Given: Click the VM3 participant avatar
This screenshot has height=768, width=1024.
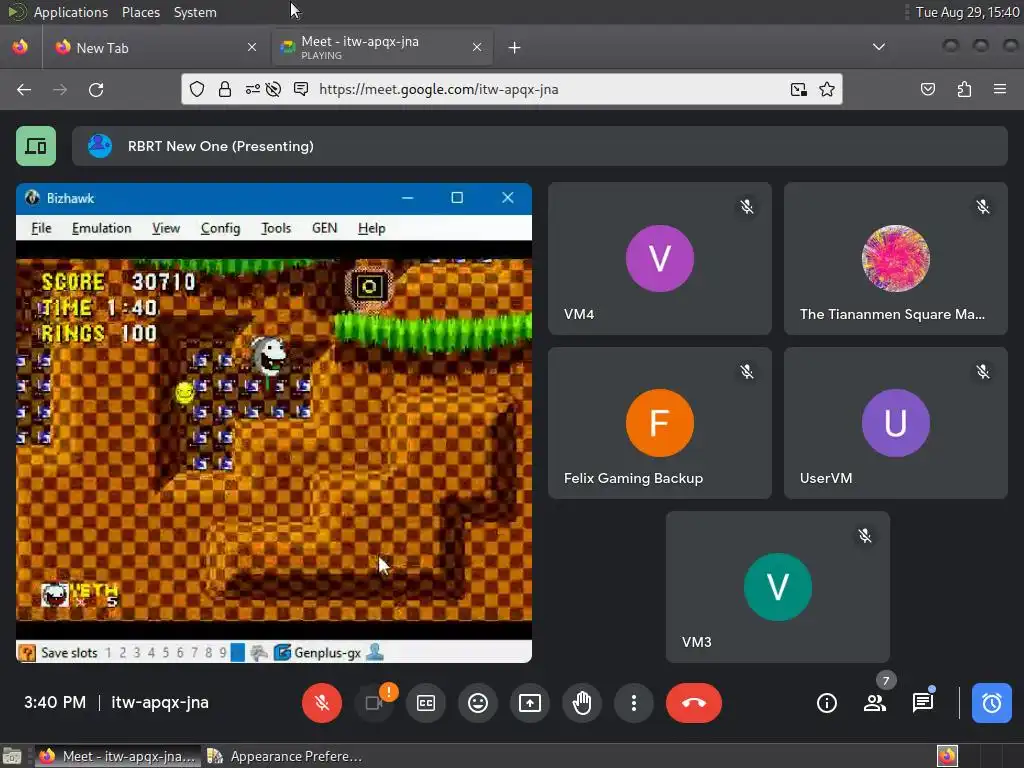Looking at the screenshot, I should [x=778, y=586].
